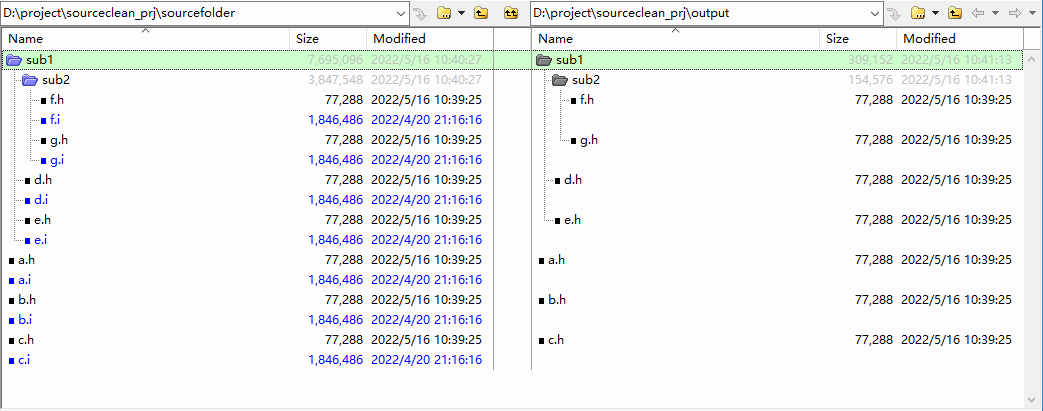Click the right output path input field

[x=700, y=13]
